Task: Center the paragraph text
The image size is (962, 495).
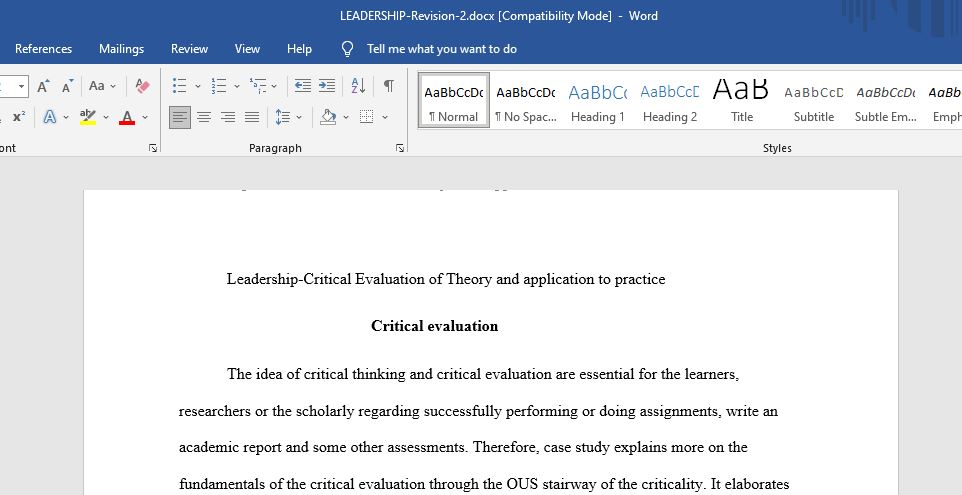Action: (204, 117)
